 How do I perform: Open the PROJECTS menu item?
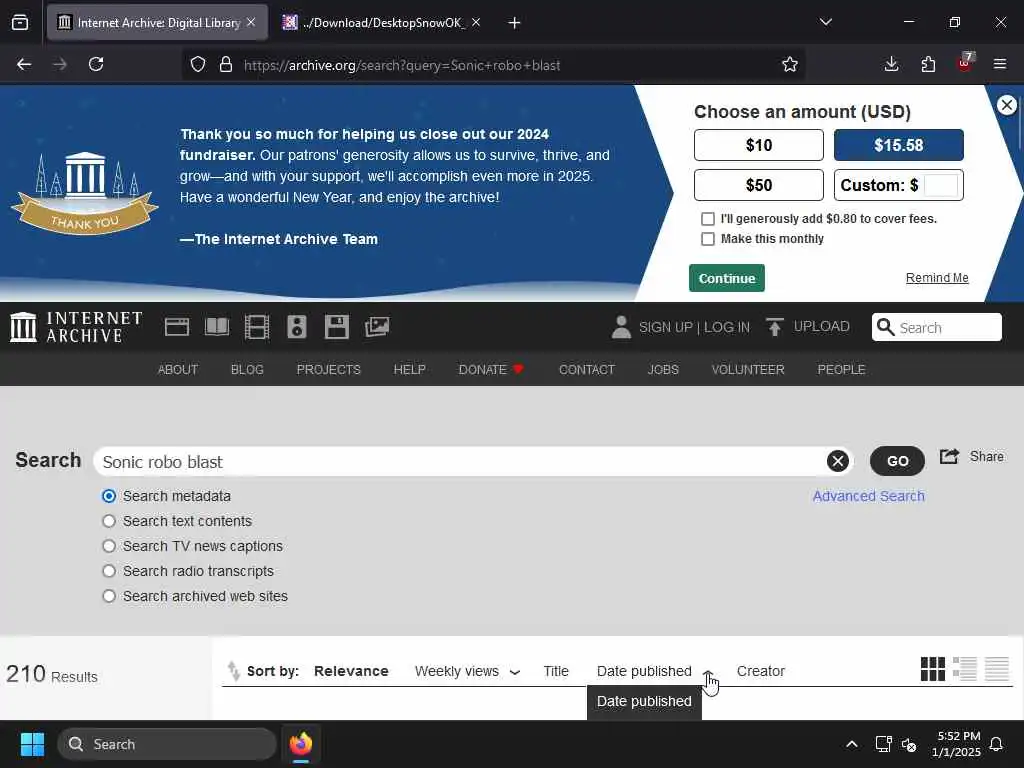point(328,370)
